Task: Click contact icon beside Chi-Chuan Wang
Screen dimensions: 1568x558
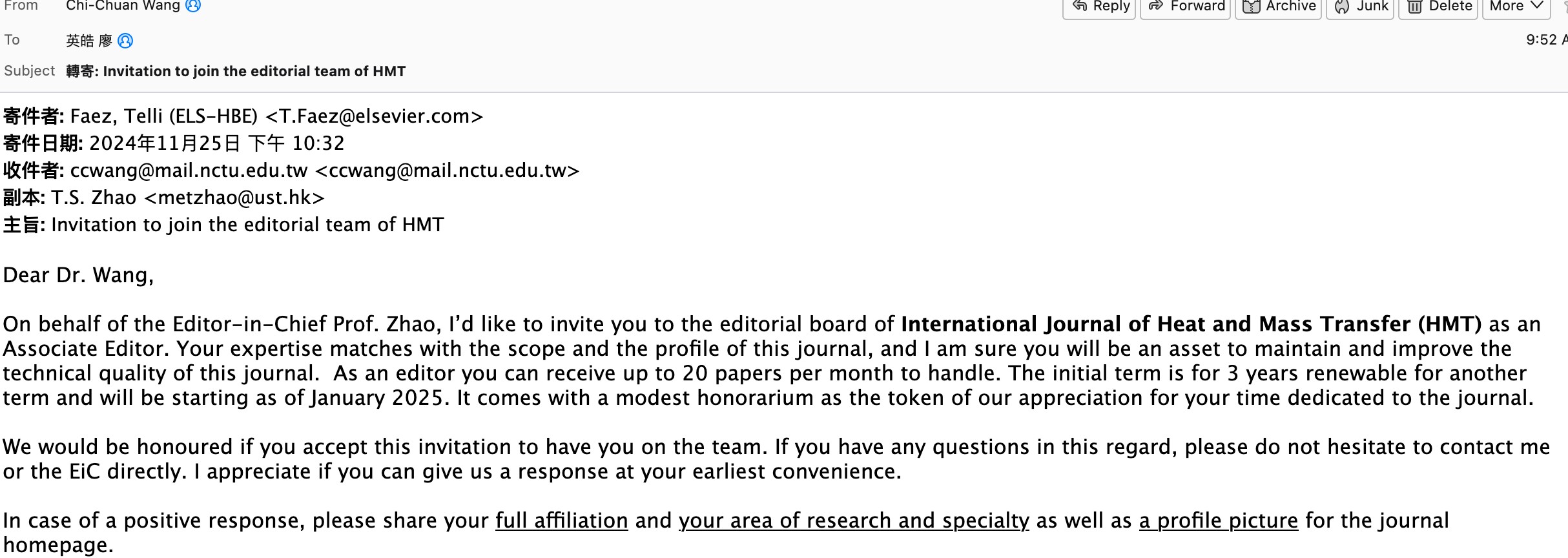Action: coord(193,6)
